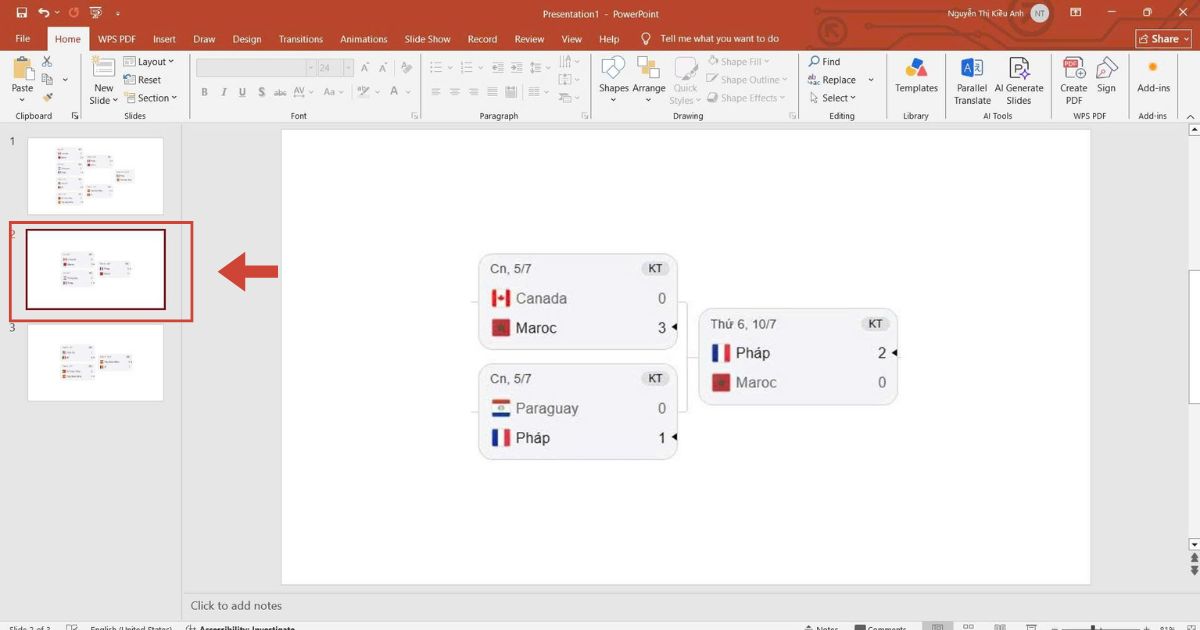
Task: Center text in Paragraph group
Action: point(455,92)
